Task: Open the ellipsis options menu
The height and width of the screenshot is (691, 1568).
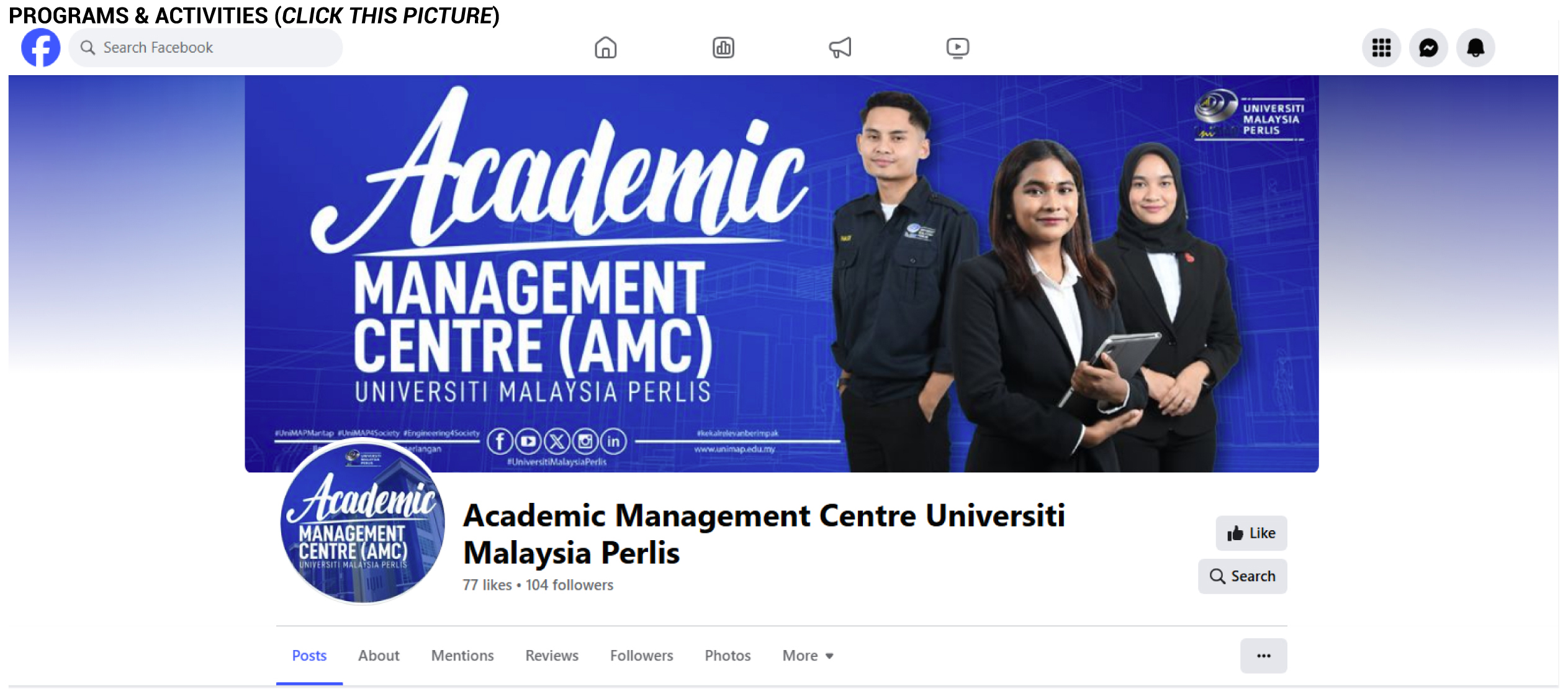Action: [1264, 656]
